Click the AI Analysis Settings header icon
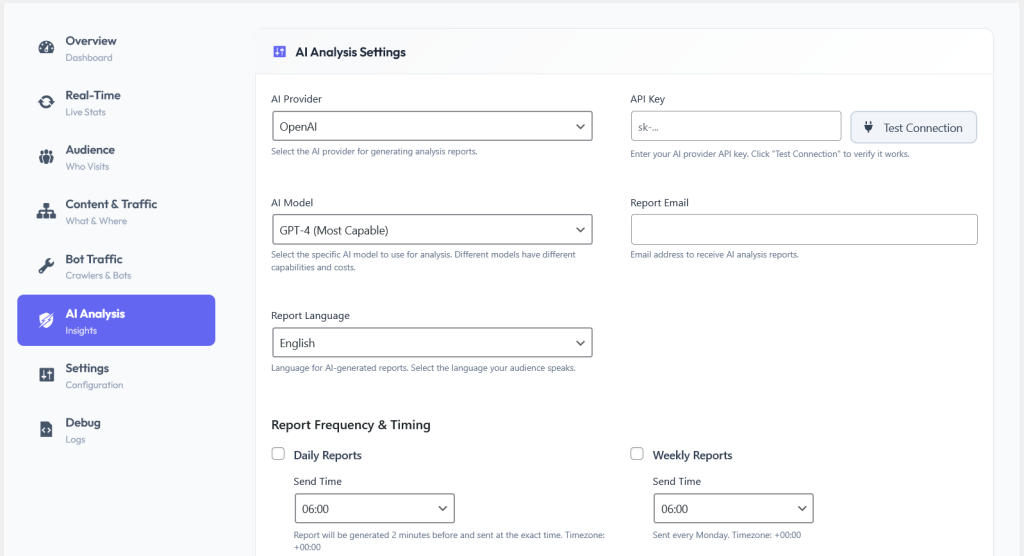This screenshot has height=556, width=1024. 280,52
